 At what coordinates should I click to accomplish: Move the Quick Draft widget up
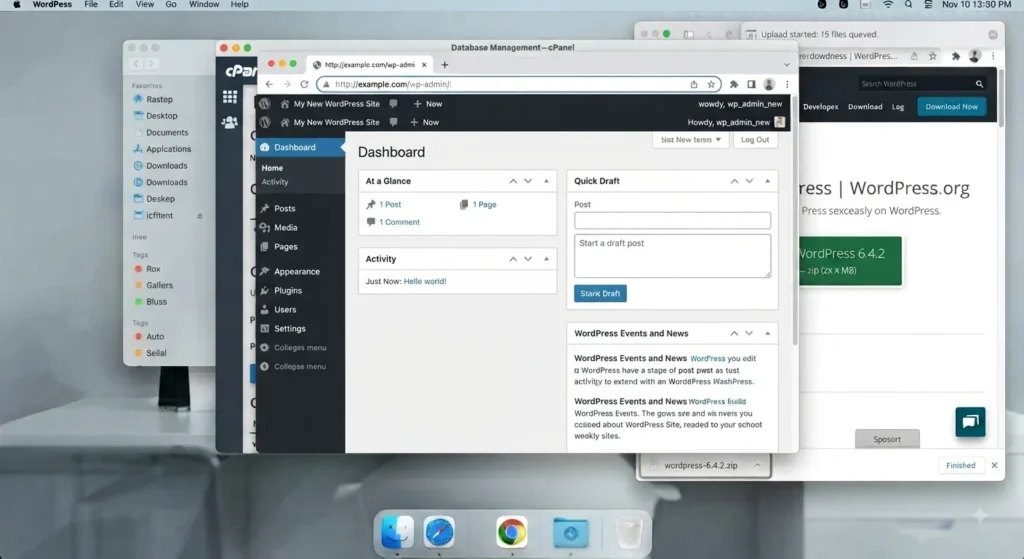(735, 181)
